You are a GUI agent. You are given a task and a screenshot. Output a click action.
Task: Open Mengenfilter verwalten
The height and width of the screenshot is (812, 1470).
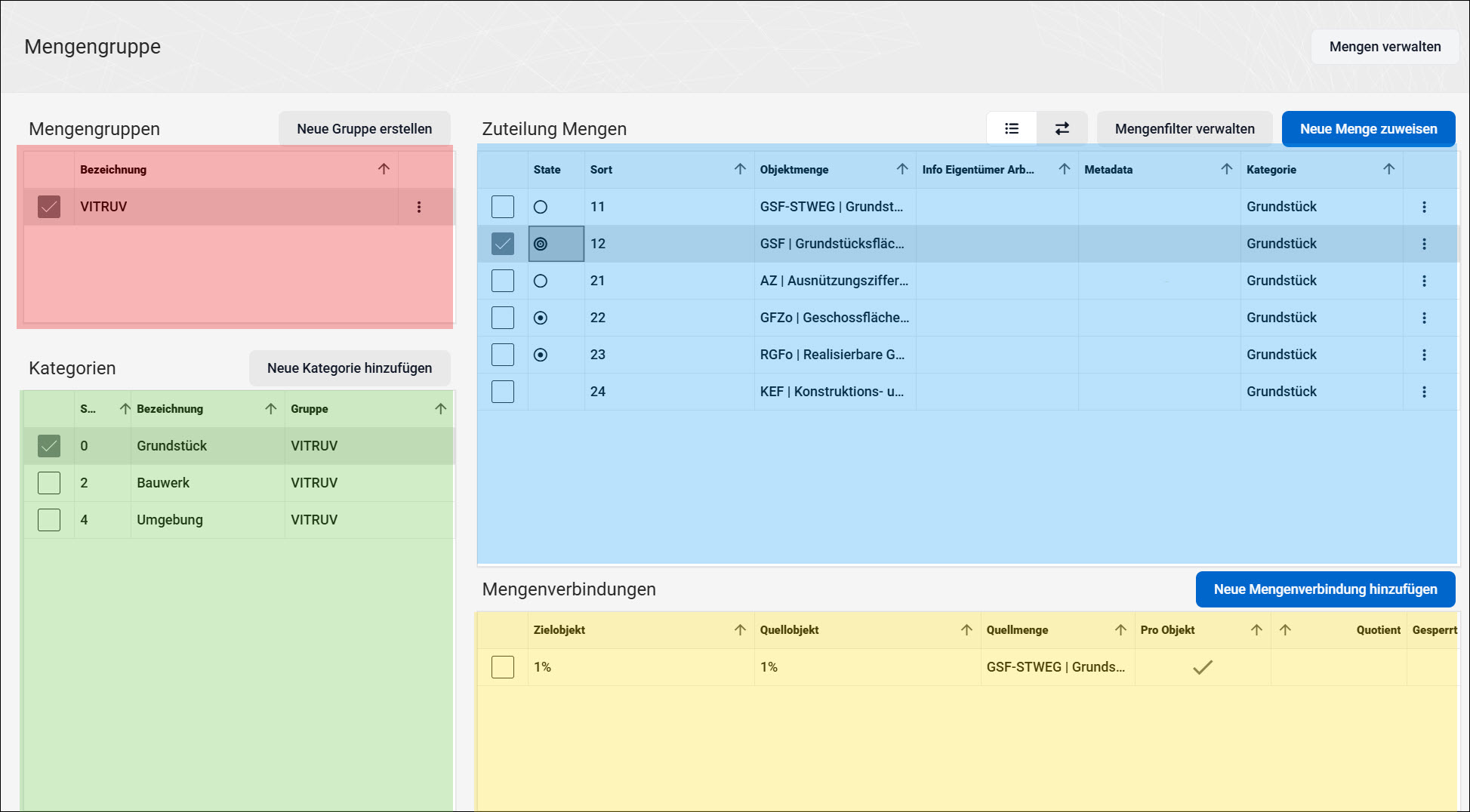(1185, 129)
